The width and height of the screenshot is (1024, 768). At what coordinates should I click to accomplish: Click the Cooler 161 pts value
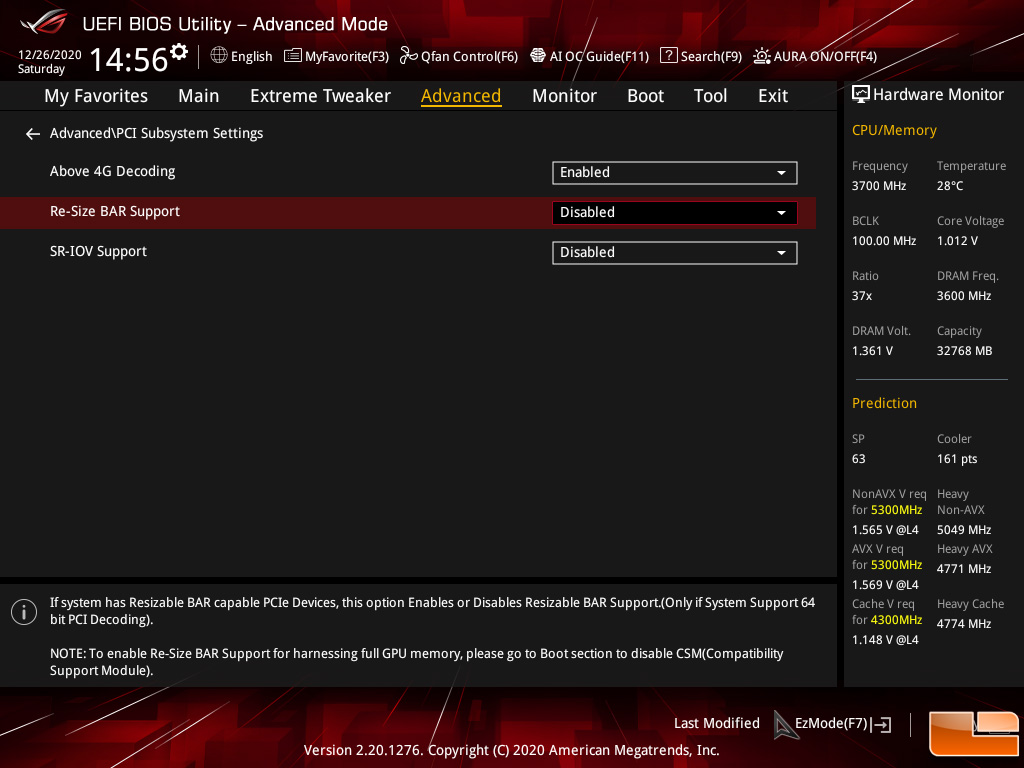click(x=957, y=458)
